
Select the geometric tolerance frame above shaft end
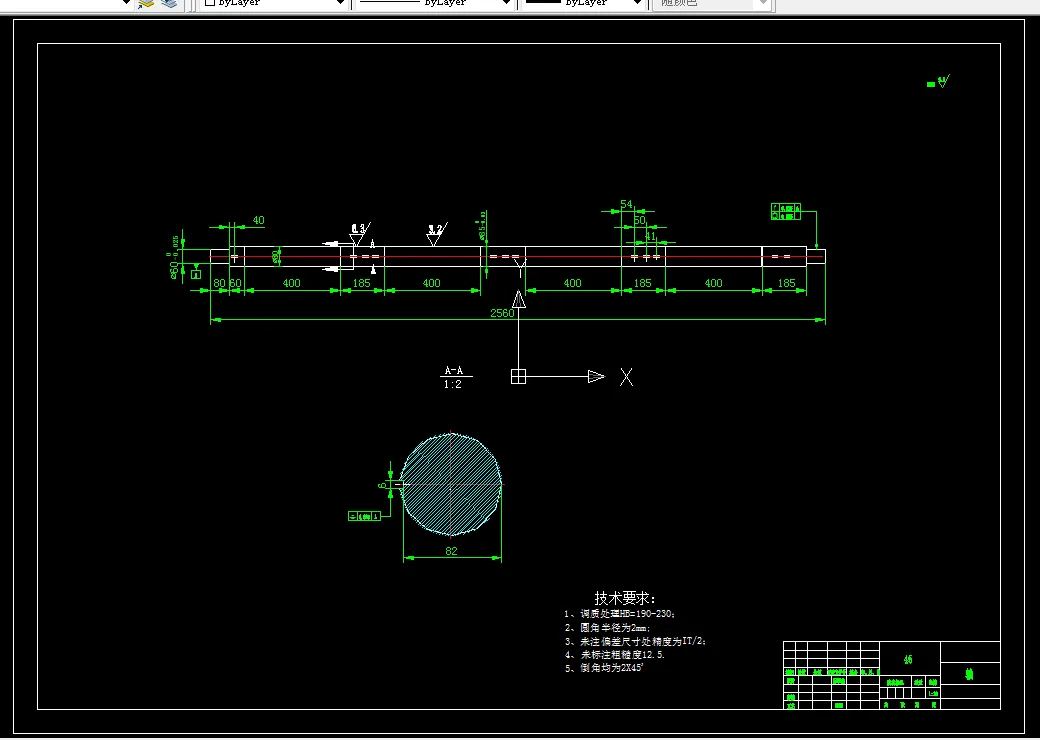point(786,212)
